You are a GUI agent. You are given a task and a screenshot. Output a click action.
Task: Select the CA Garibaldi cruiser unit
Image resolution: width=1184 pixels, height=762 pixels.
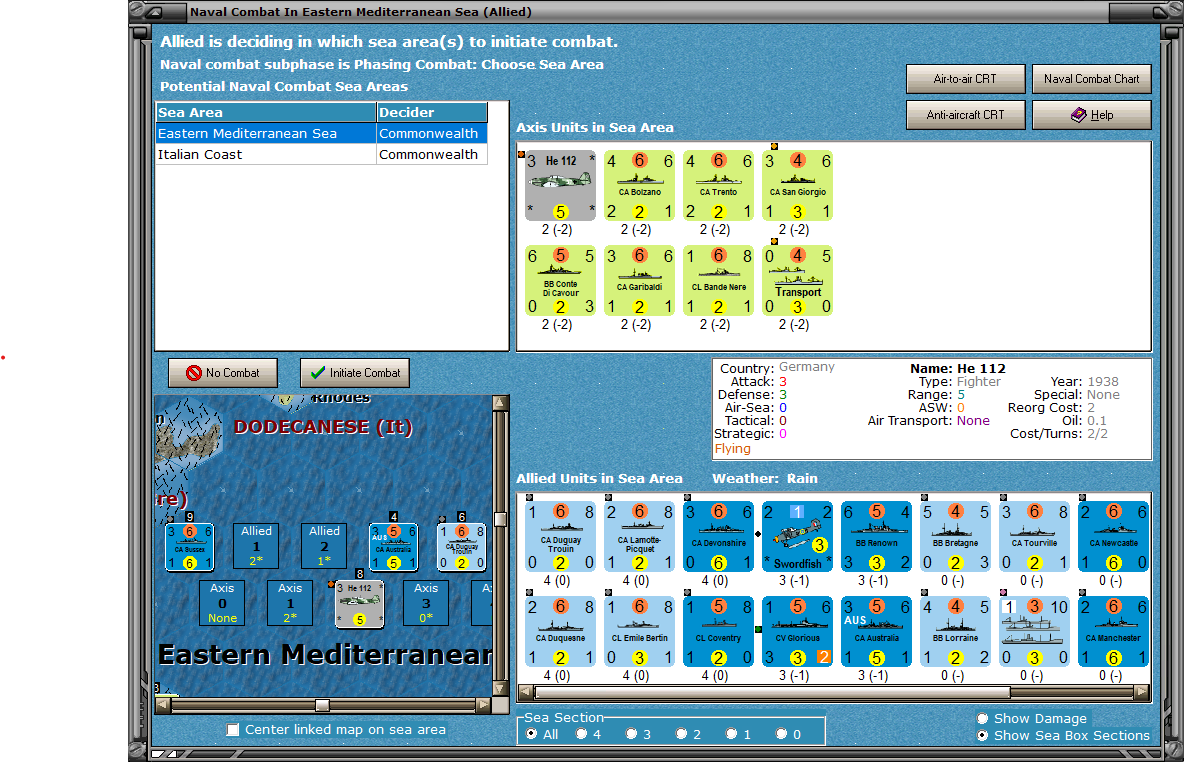coord(640,281)
